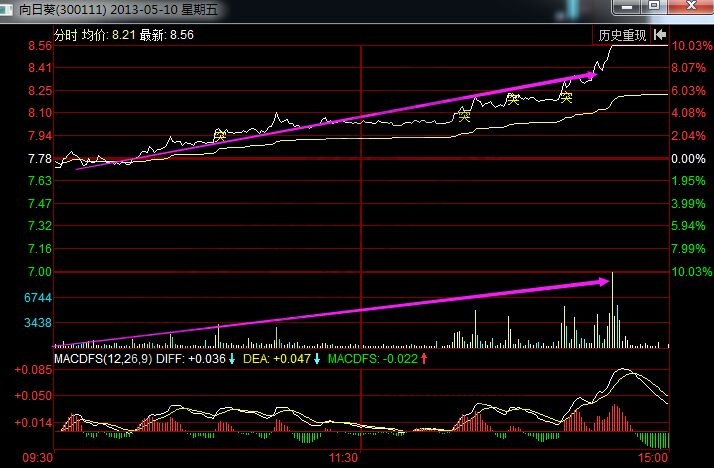Screen dimensions: 714x468
Task: Select the 分时 intraday chart label
Action: (65, 35)
